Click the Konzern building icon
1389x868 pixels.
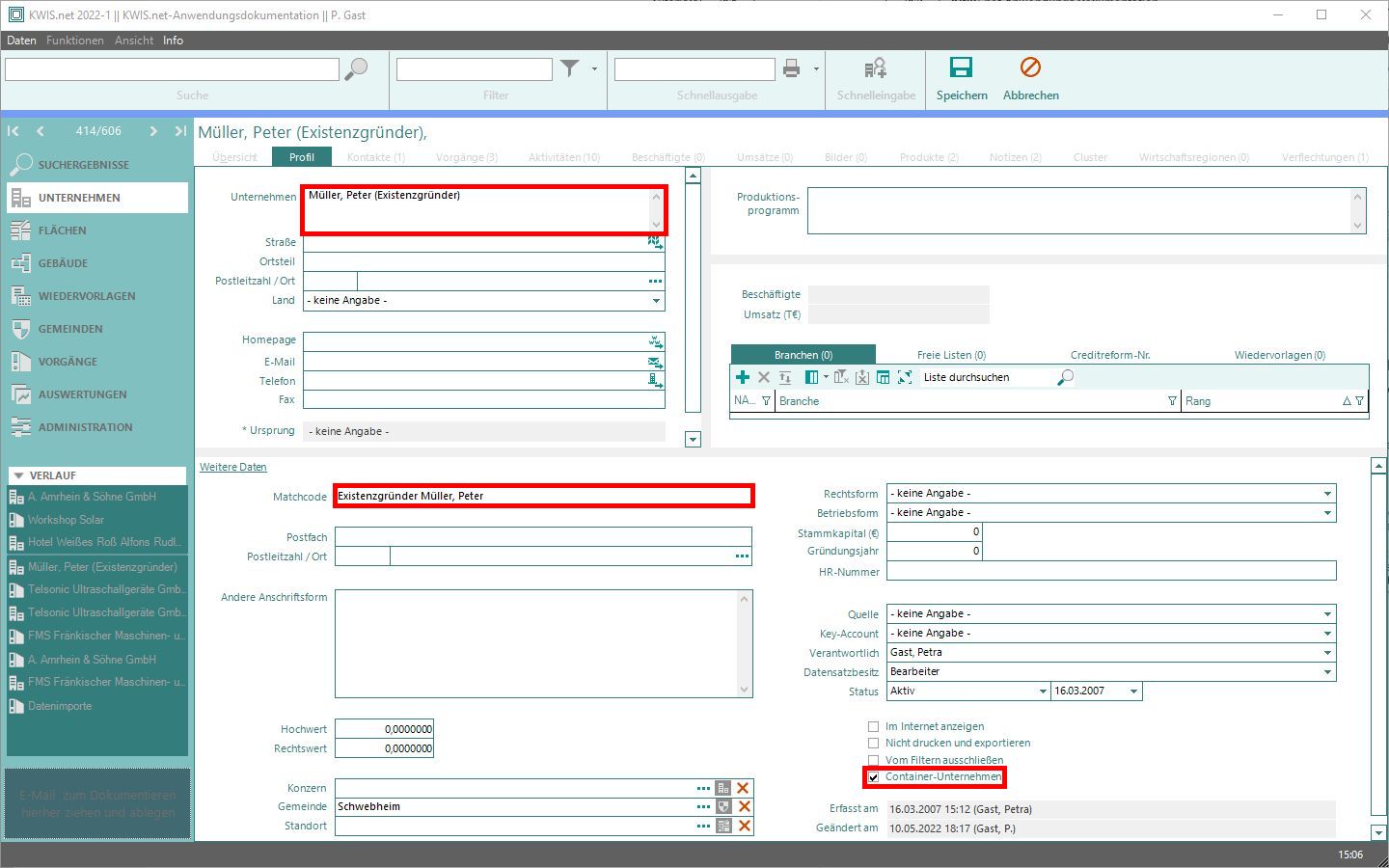723,788
